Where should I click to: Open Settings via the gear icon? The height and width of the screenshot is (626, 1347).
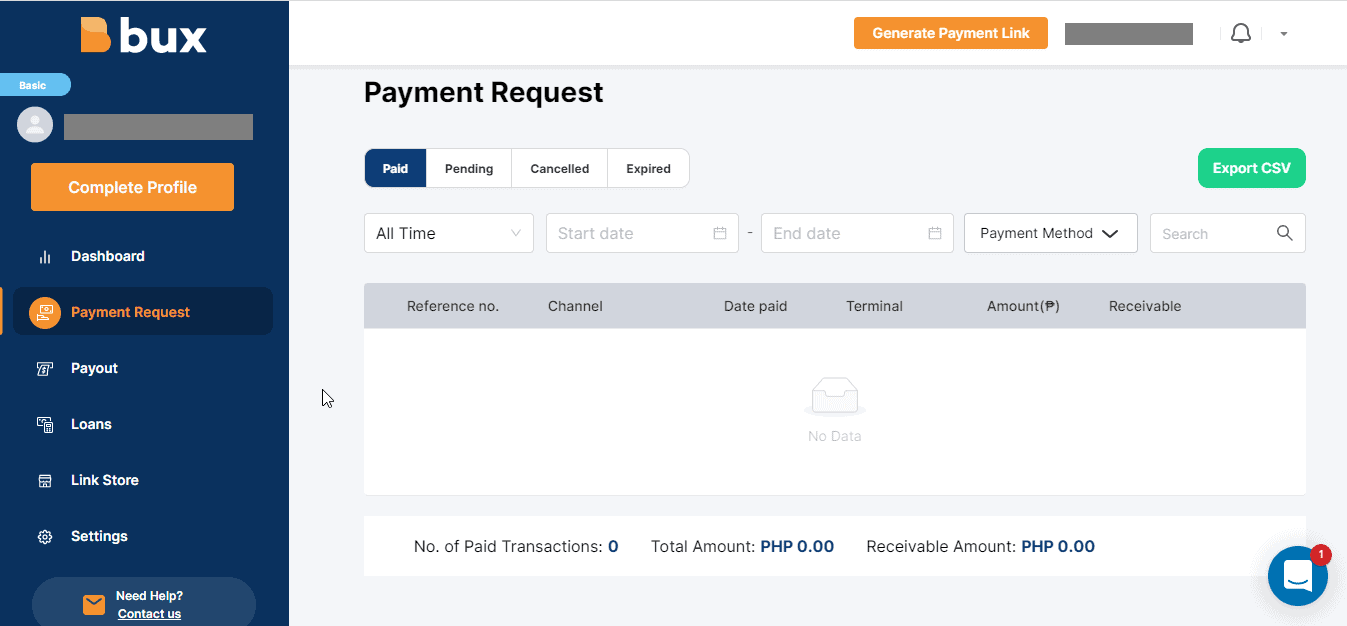(x=44, y=536)
